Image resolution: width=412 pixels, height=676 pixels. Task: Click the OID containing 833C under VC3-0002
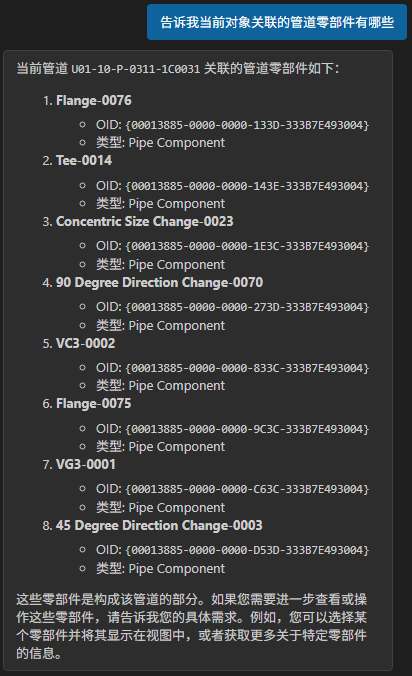248,368
